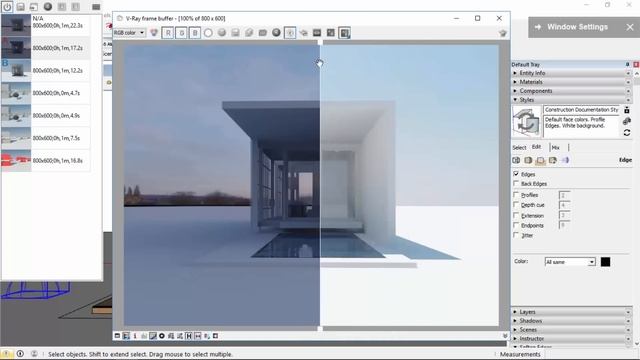Screen dimensions: 640x360
Task: Click the update style refresh arrows icon
Action: point(627,133)
